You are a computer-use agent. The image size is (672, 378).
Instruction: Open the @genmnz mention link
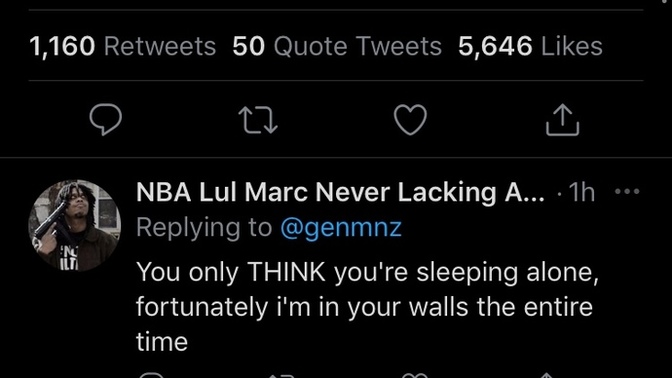pyautogui.click(x=341, y=227)
